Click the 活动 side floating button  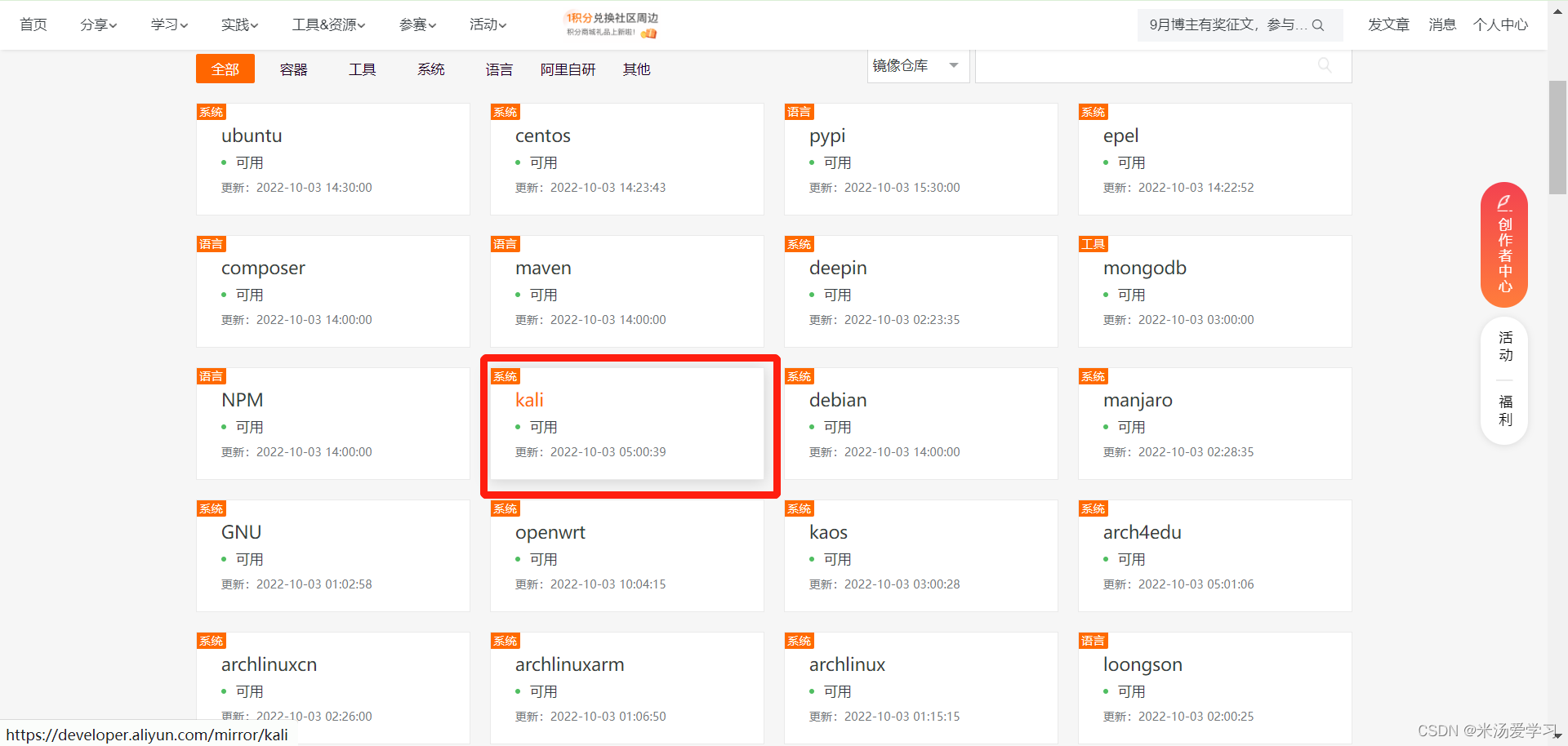(x=1505, y=346)
